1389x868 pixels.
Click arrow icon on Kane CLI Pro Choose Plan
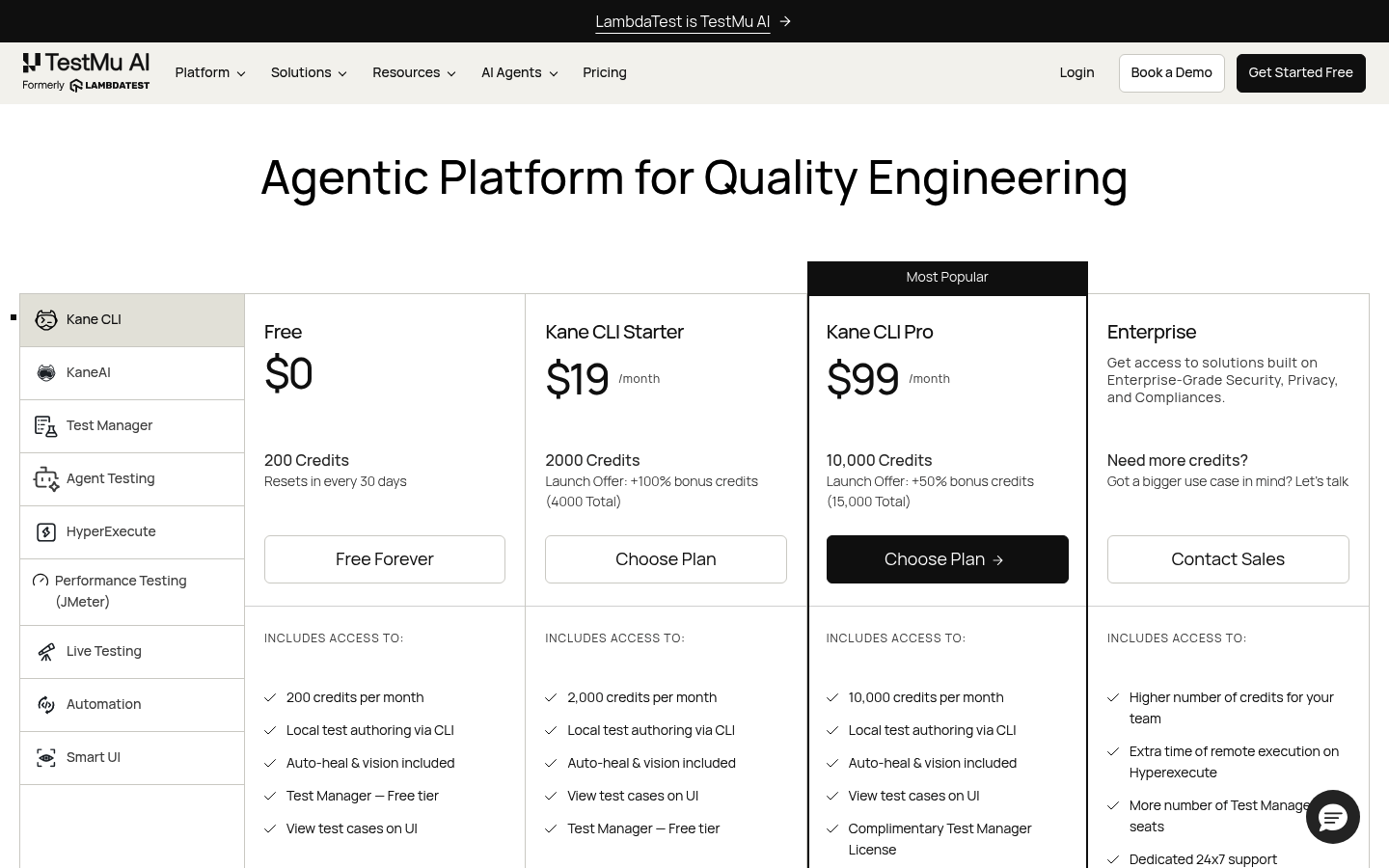coord(998,560)
